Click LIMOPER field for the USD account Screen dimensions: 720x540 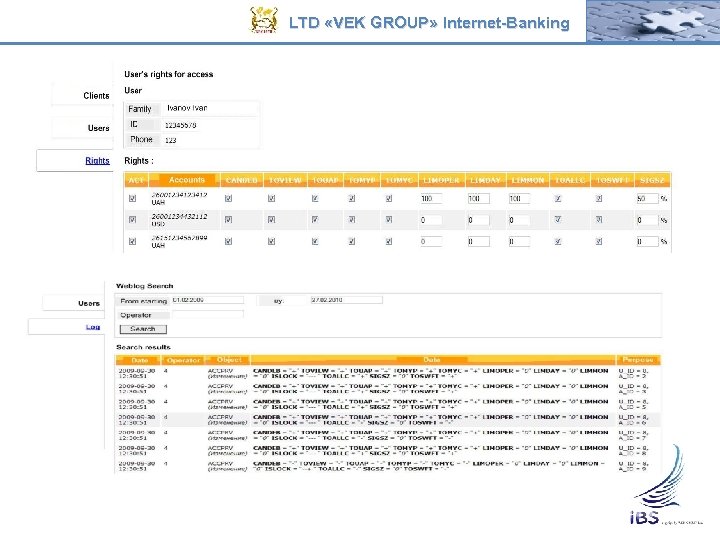pyautogui.click(x=431, y=220)
